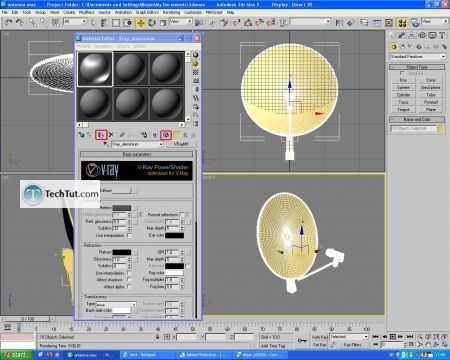The height and width of the screenshot is (360, 450).
Task: Toggle checkered Background icon beside material slots
Action: tap(196, 72)
